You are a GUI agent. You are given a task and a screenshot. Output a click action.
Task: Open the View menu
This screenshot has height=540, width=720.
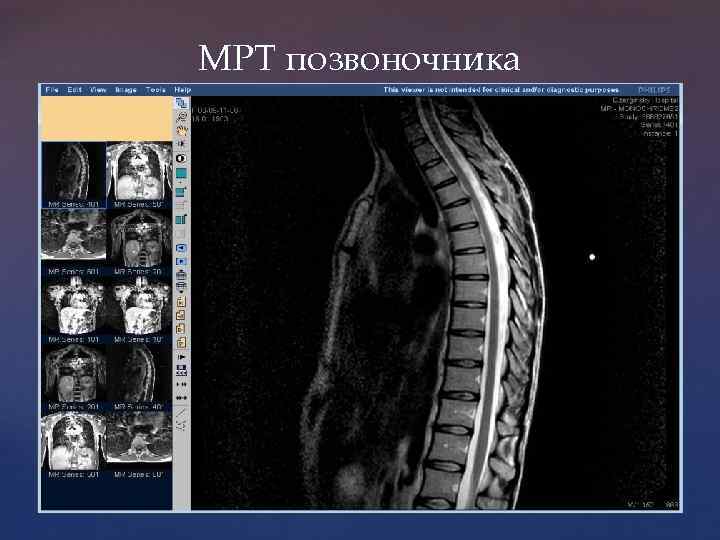(98, 90)
